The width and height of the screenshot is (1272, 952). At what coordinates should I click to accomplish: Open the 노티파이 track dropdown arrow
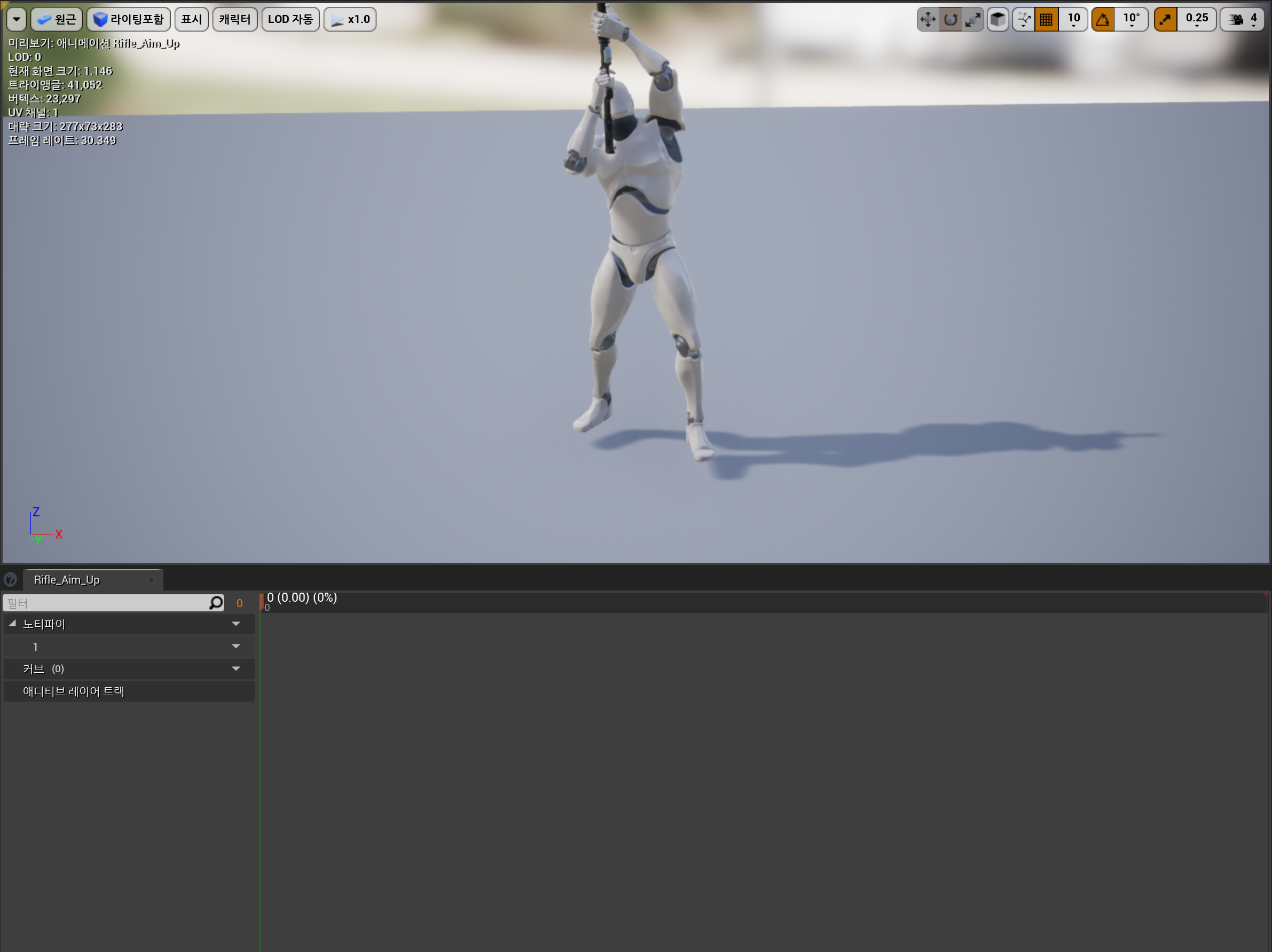pos(236,624)
